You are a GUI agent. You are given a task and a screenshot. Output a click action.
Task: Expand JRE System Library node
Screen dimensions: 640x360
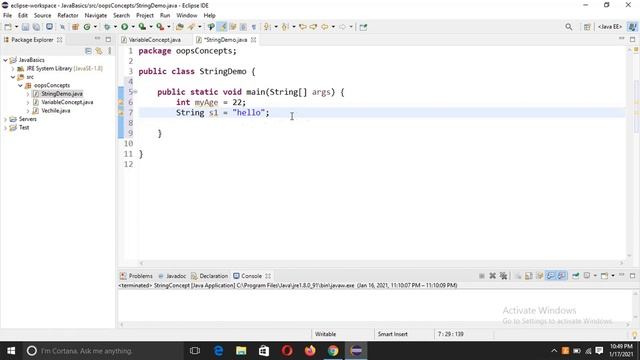coord(13,69)
